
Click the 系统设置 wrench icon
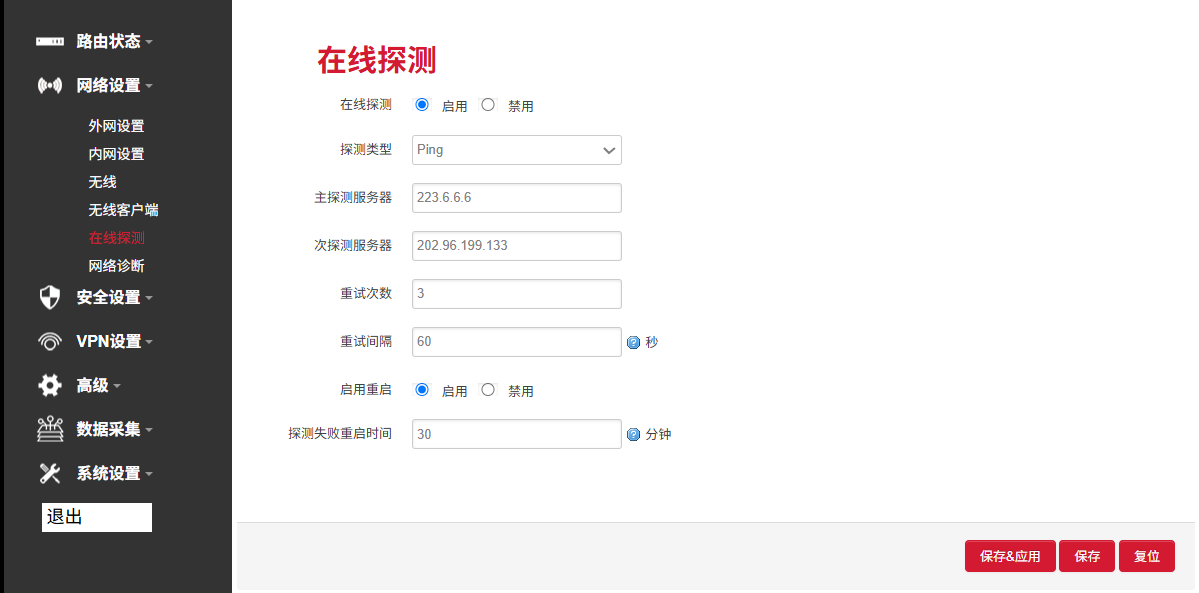click(x=48, y=473)
